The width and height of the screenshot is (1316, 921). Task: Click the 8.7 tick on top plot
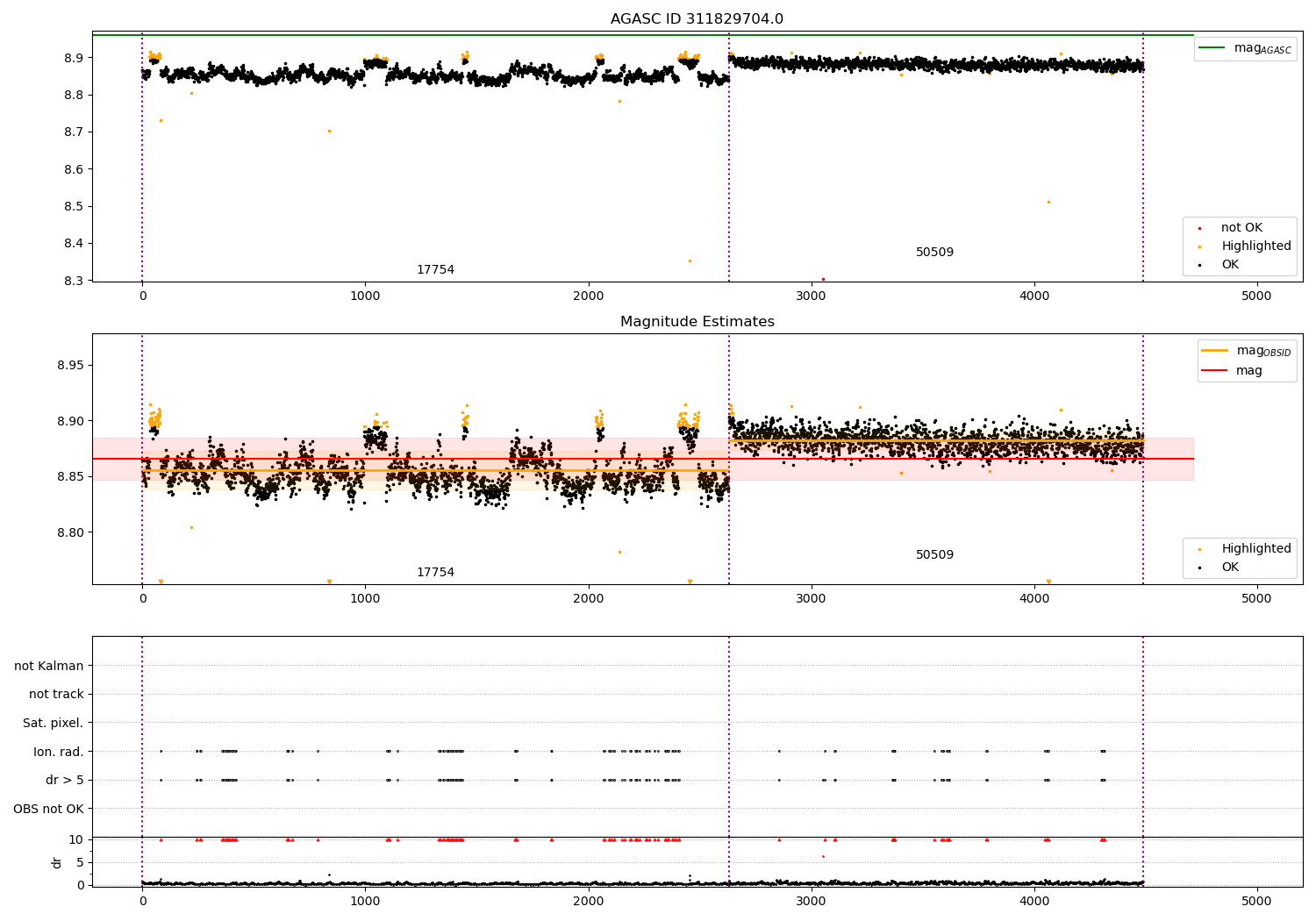pos(74,132)
